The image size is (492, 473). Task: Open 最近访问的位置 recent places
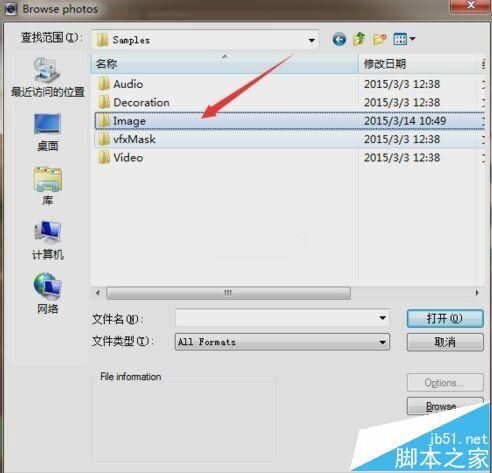[x=48, y=77]
